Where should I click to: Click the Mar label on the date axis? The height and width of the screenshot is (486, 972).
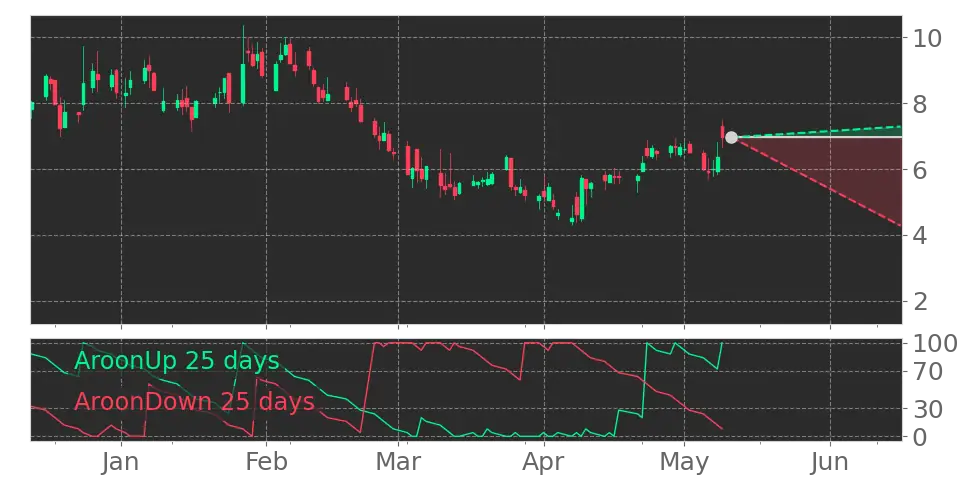tap(399, 462)
